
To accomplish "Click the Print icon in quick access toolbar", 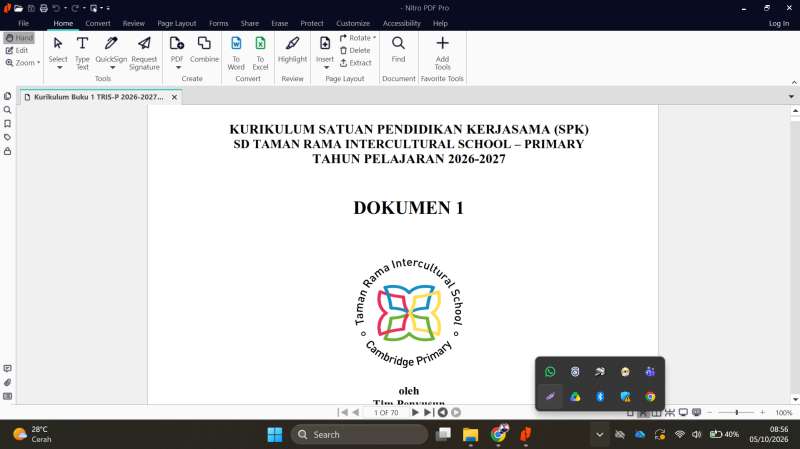I will [x=43, y=8].
